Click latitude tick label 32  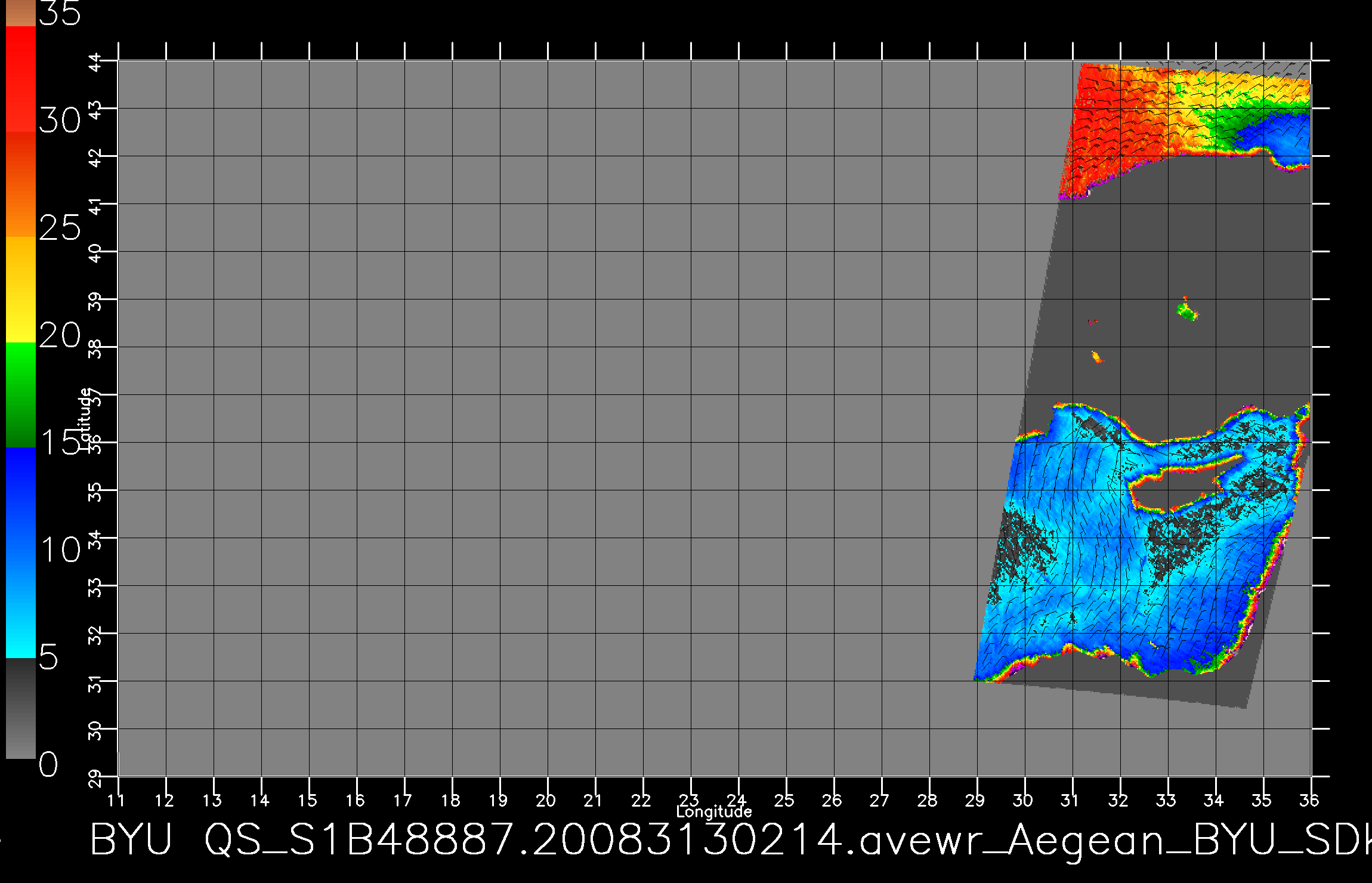coord(95,636)
